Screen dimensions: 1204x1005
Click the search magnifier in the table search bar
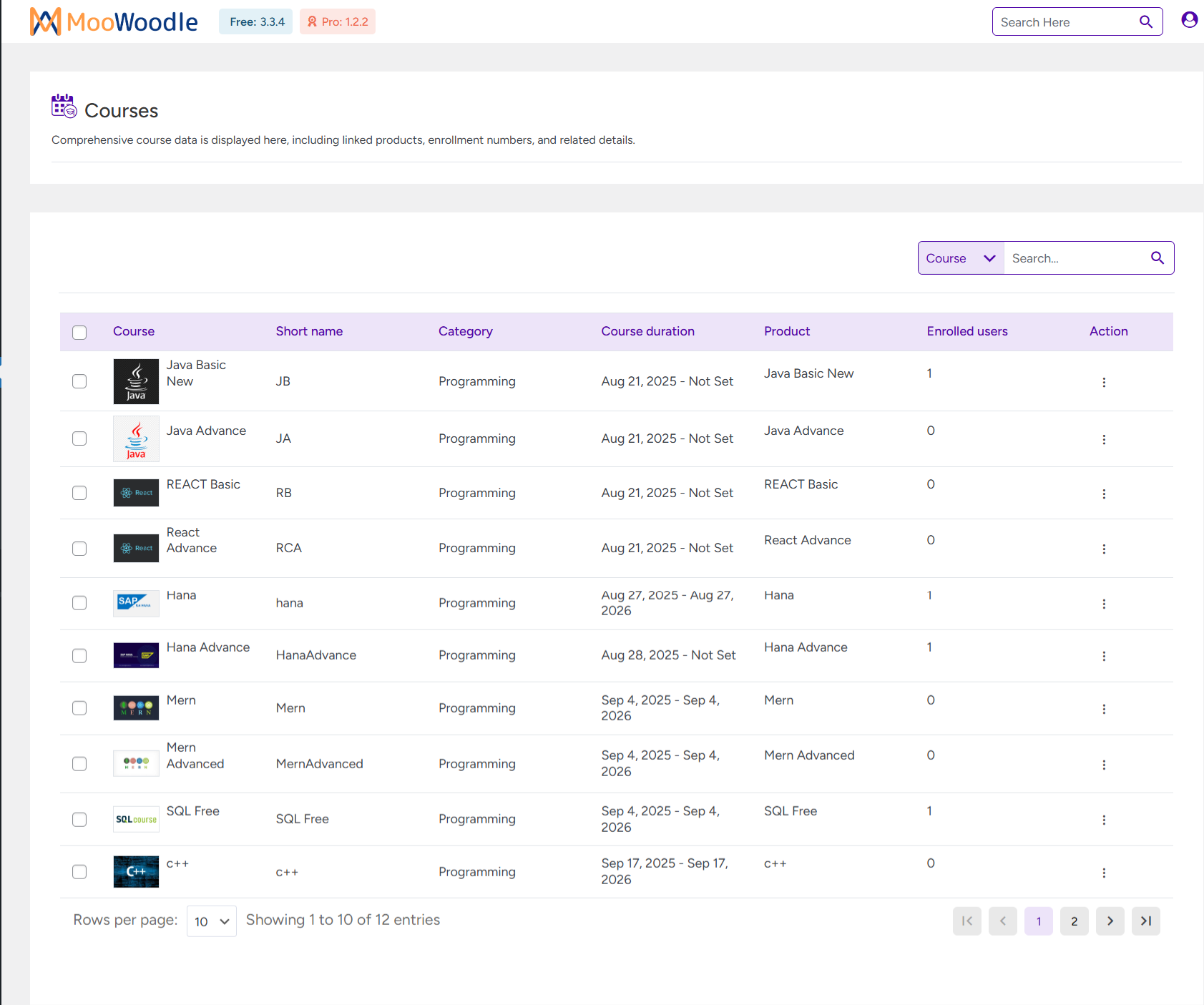click(x=1157, y=258)
